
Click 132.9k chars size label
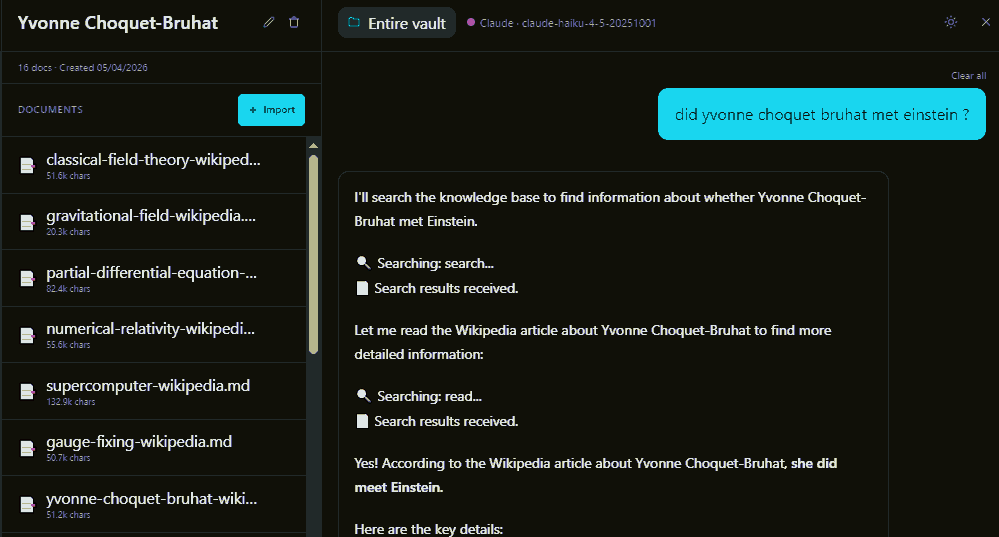[x=71, y=402]
